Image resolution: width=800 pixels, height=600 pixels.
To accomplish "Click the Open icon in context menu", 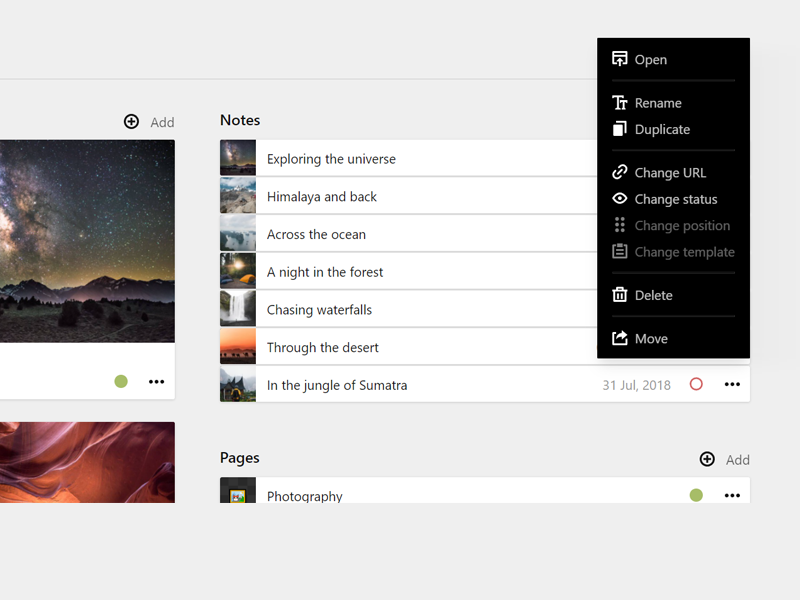I will tap(620, 59).
